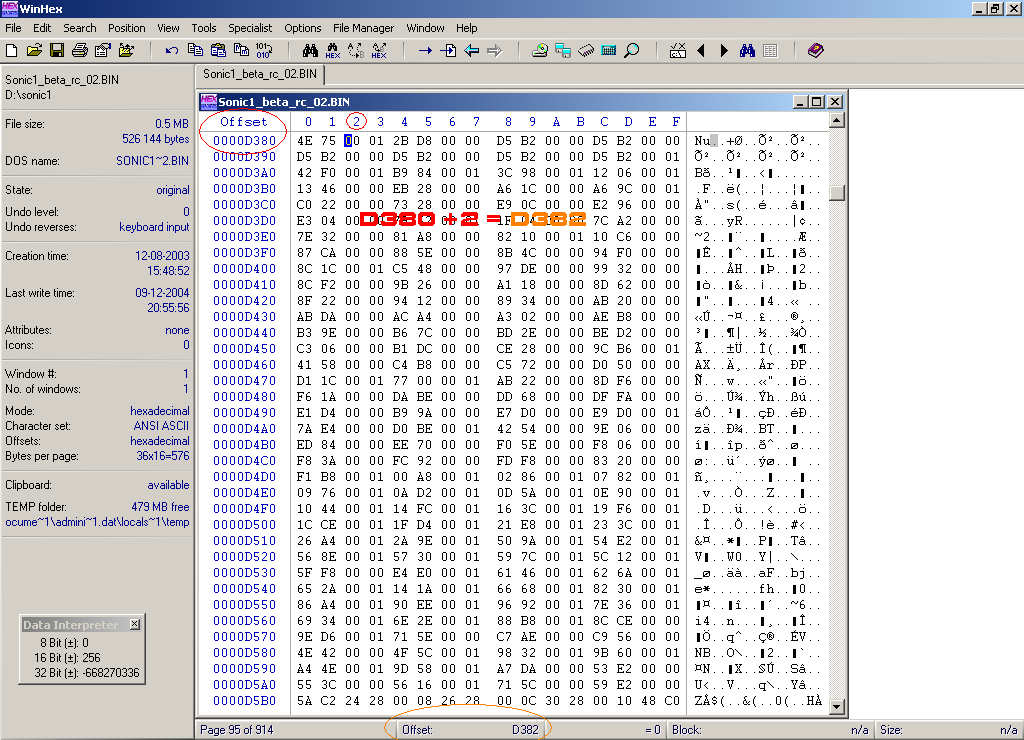Viewport: 1024px width, 740px height.
Task: Open file Properties toolbar icon
Action: click(103, 50)
